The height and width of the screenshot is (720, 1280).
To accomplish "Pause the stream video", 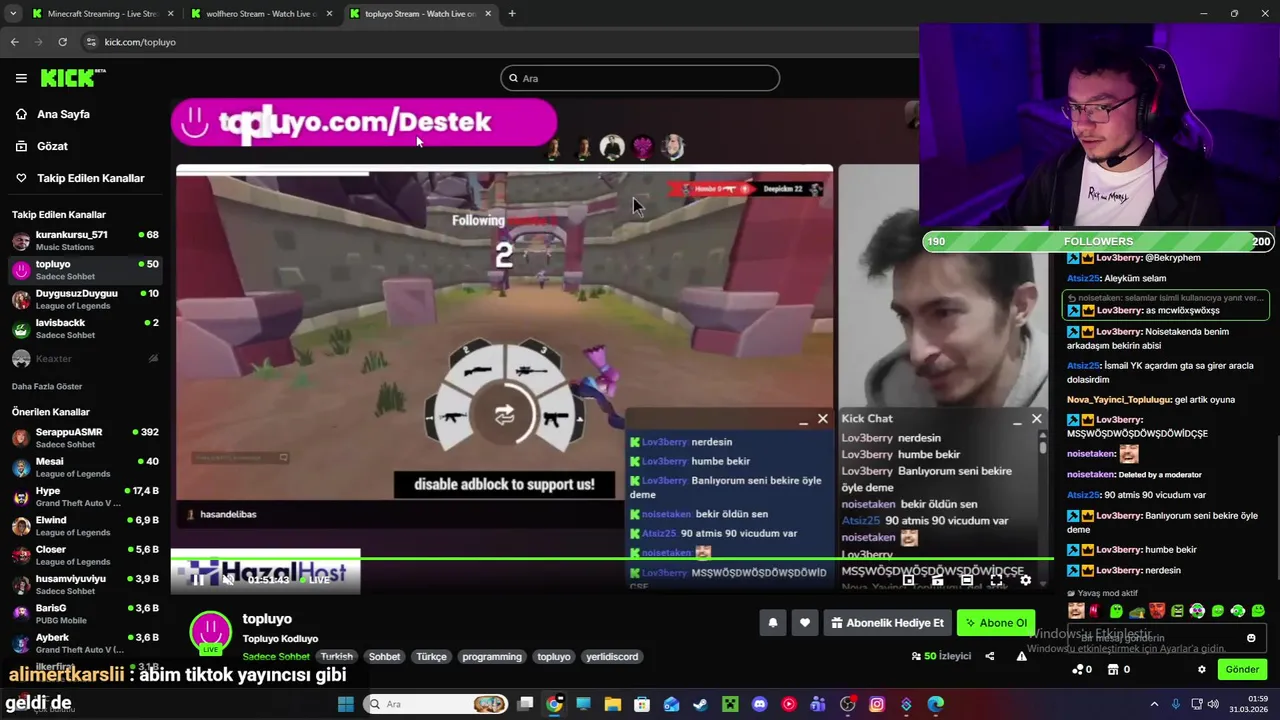I will pyautogui.click(x=198, y=579).
